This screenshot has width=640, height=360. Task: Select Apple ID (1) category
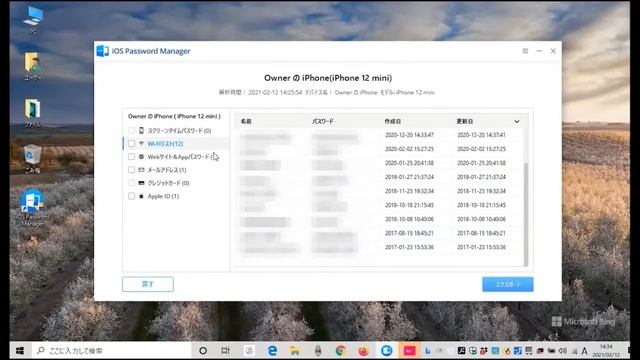click(163, 196)
